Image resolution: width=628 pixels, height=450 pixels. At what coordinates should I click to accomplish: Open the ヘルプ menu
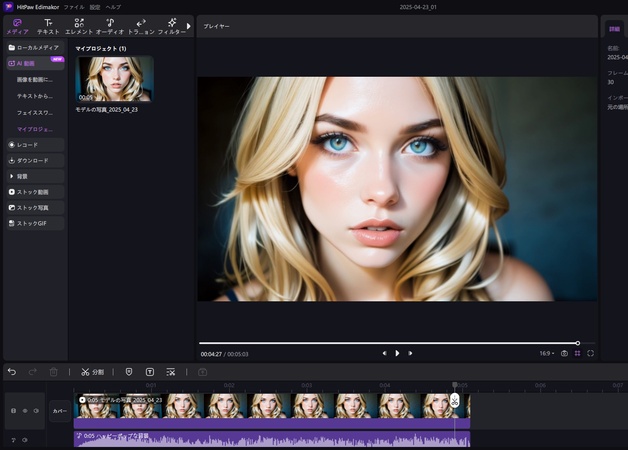(x=114, y=7)
